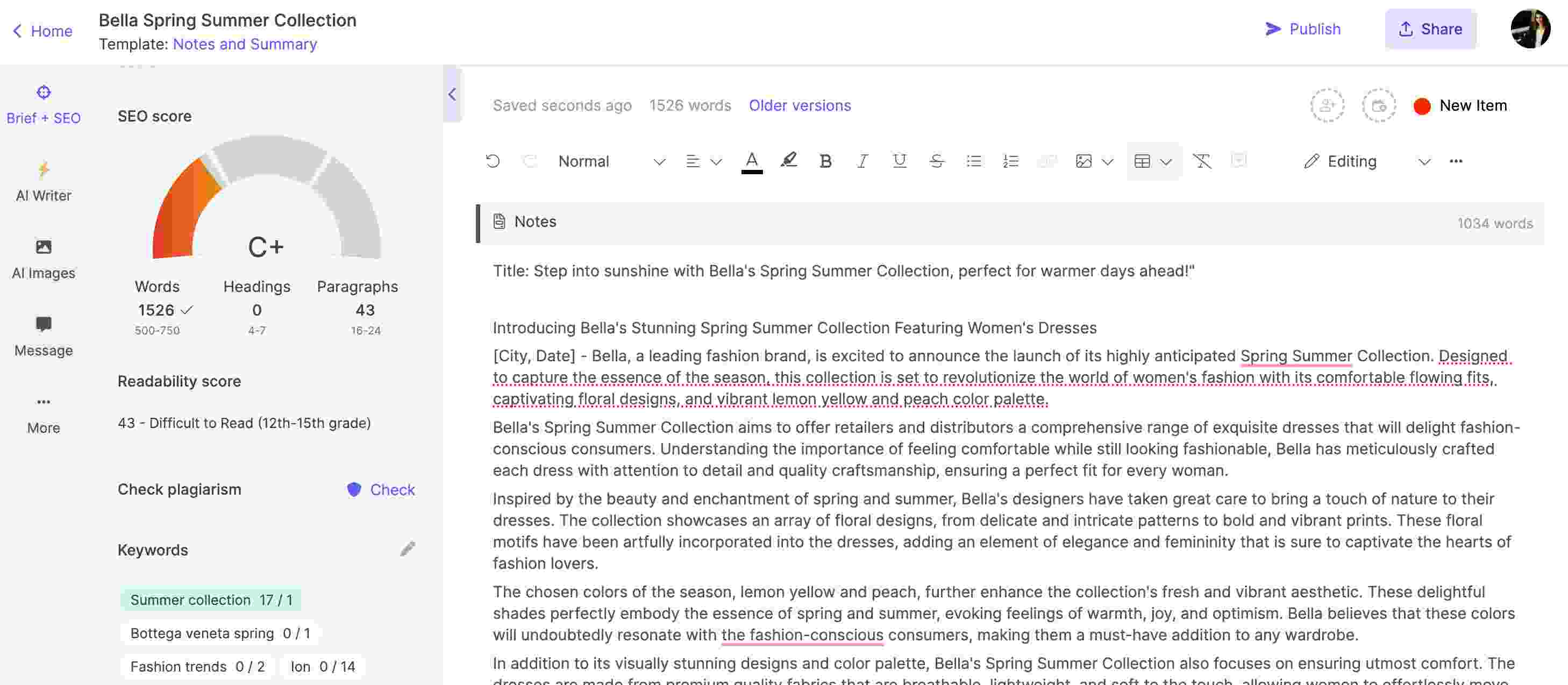Click Older versions link

click(x=799, y=104)
